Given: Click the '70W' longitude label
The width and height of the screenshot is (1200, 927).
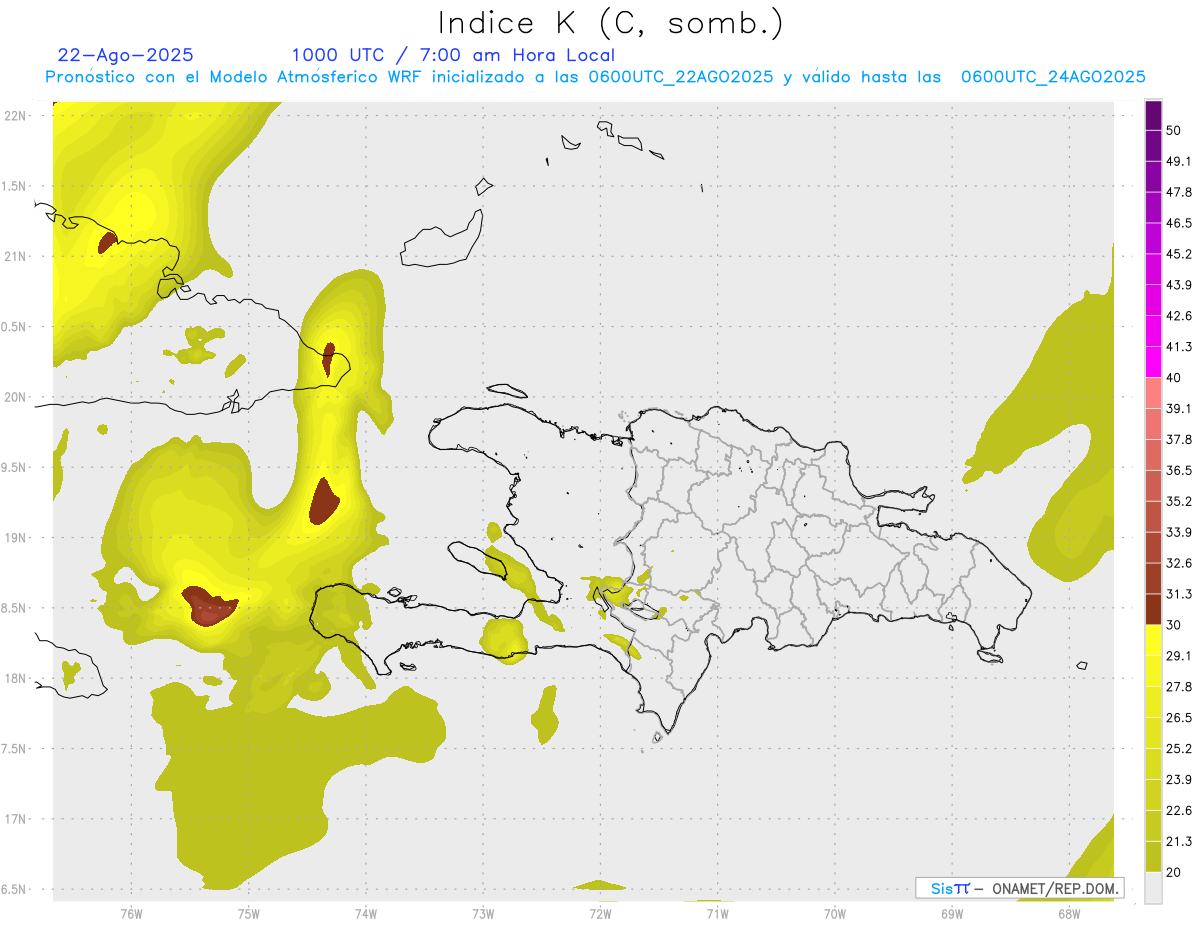Looking at the screenshot, I should pyautogui.click(x=835, y=914).
